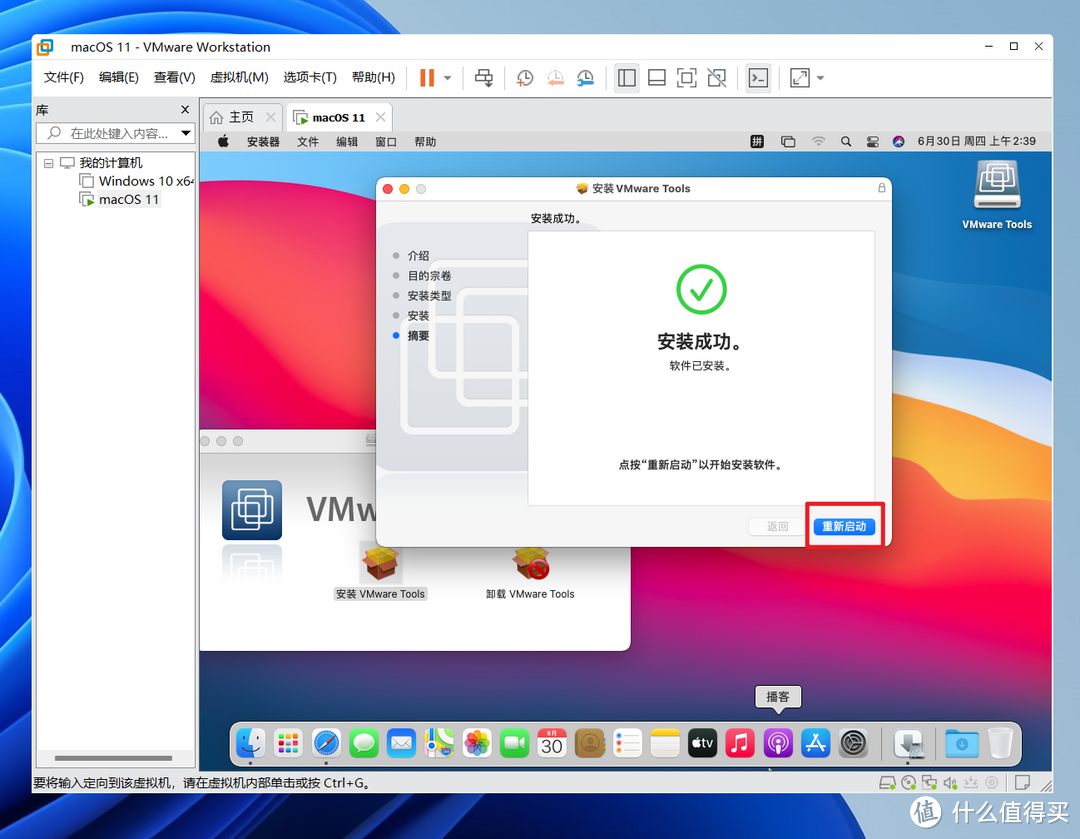Screen dimensions: 1080x839
Task: Click the 返回 back button in installer
Action: tap(778, 526)
